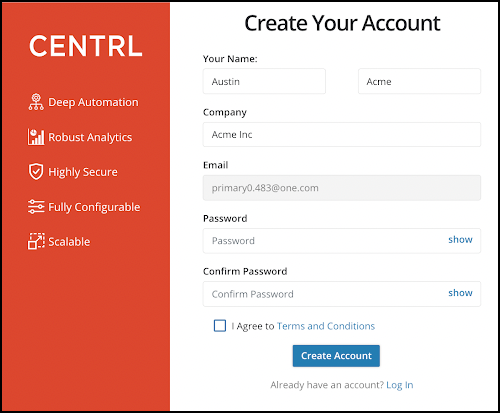Click the Scalable expand icon
The height and width of the screenshot is (413, 500).
pos(36,241)
